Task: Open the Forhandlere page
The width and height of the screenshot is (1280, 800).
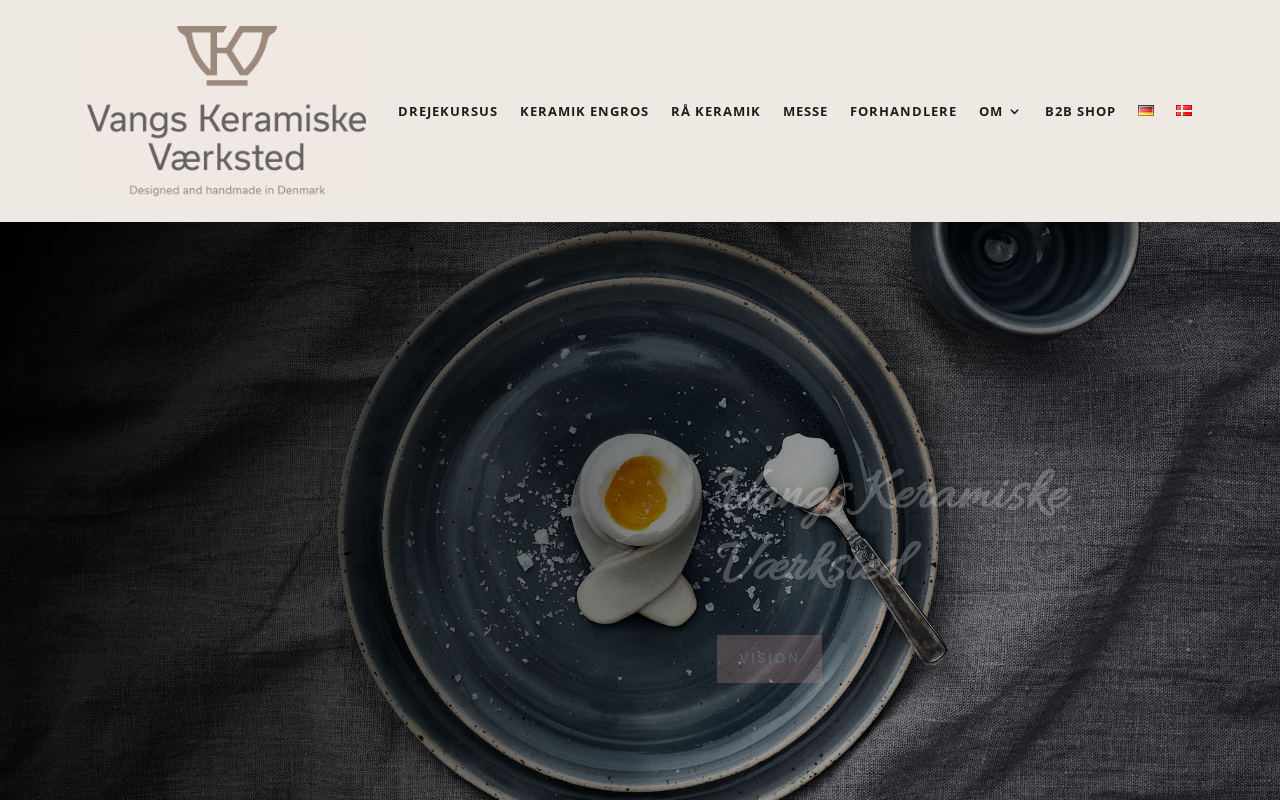Action: [x=903, y=111]
